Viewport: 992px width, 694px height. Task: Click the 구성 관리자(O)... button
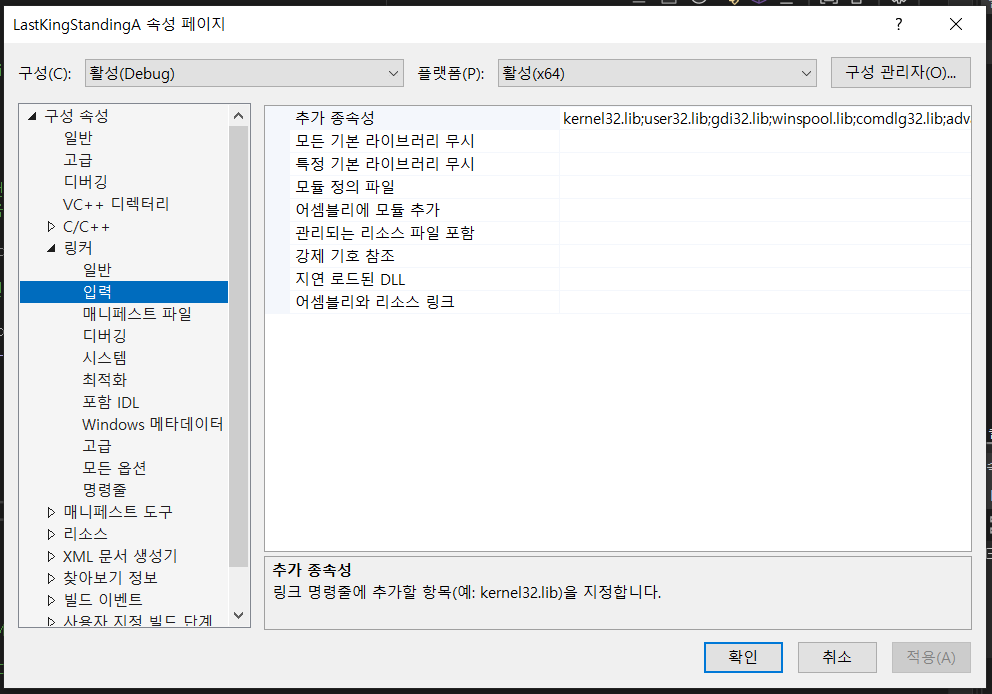[900, 73]
